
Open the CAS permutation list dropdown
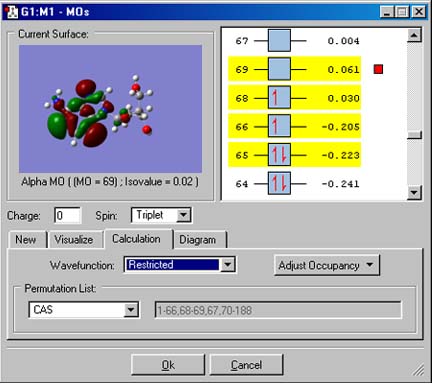click(x=131, y=310)
